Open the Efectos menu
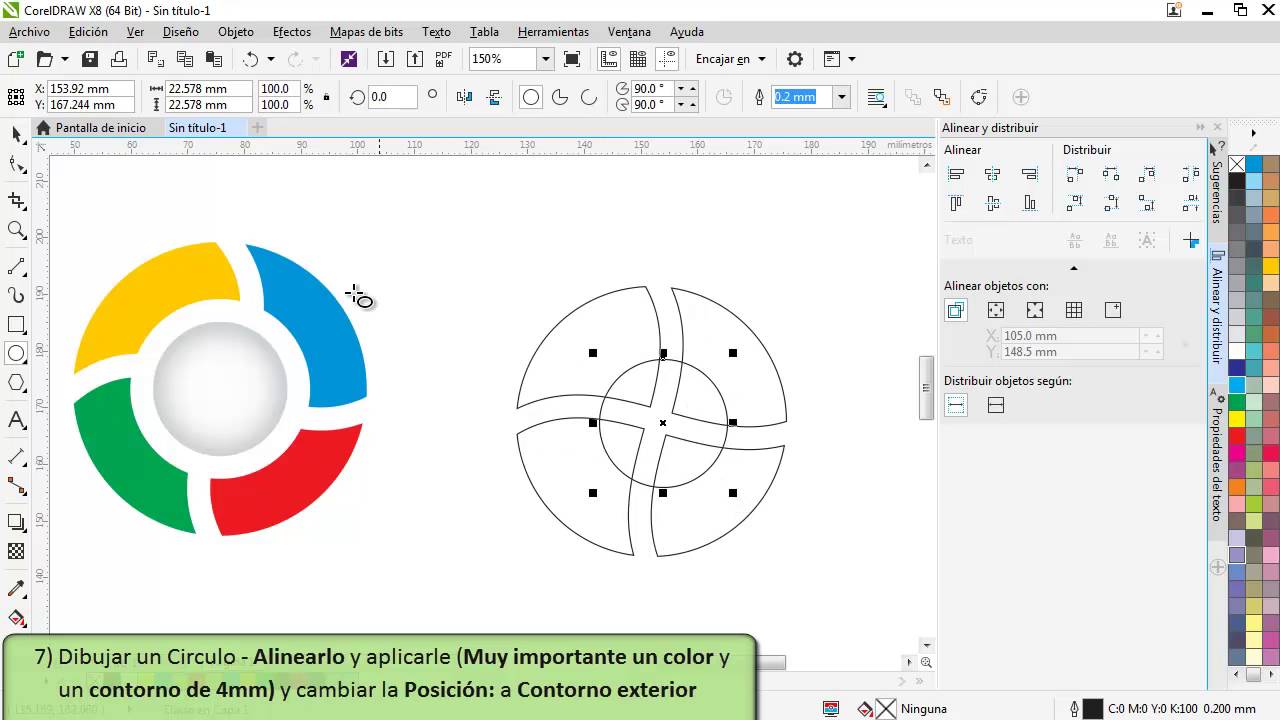The image size is (1280, 720). tap(291, 32)
